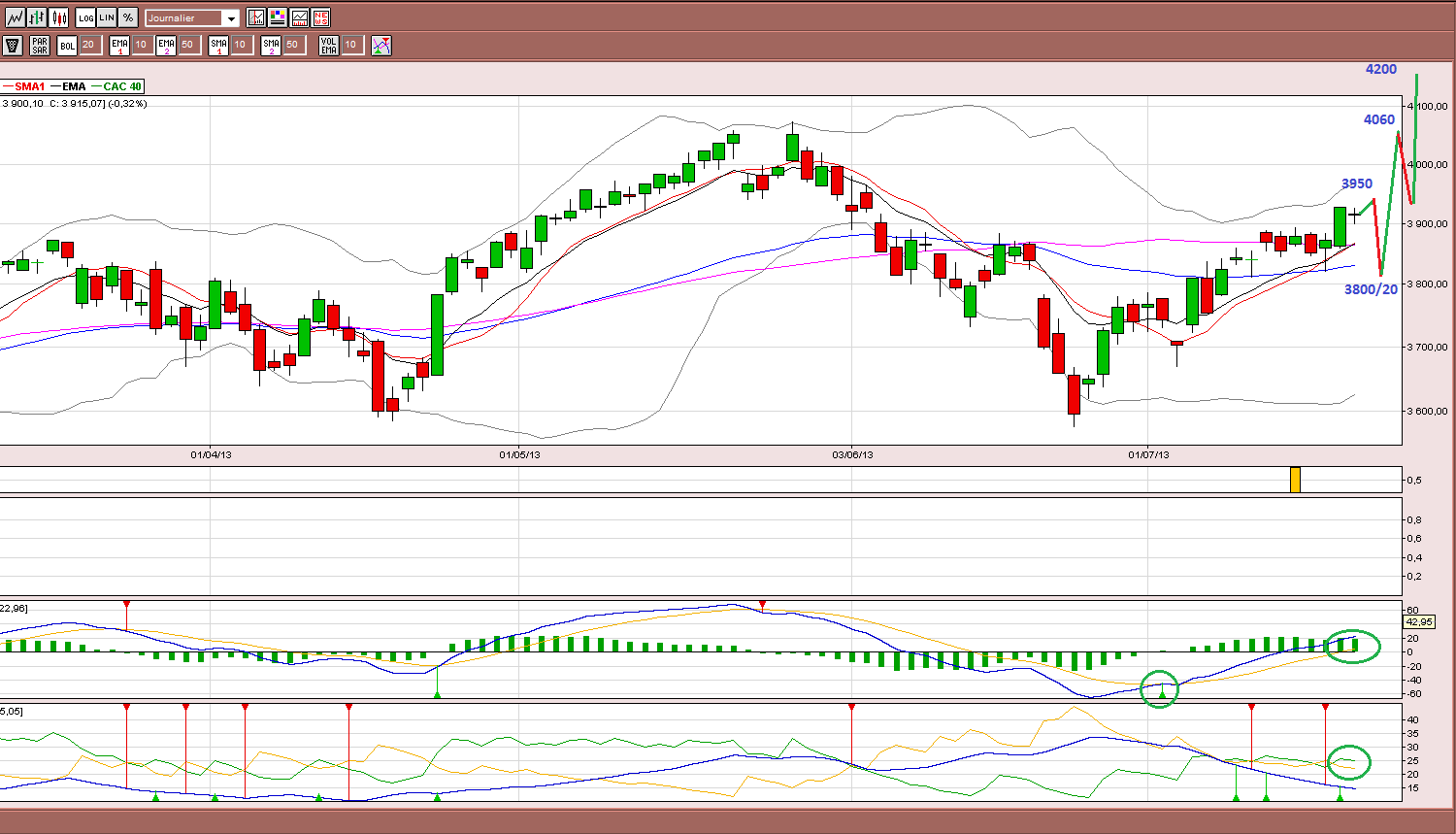This screenshot has height=834, width=1456.
Task: Open the color palette settings icon
Action: click(x=278, y=17)
